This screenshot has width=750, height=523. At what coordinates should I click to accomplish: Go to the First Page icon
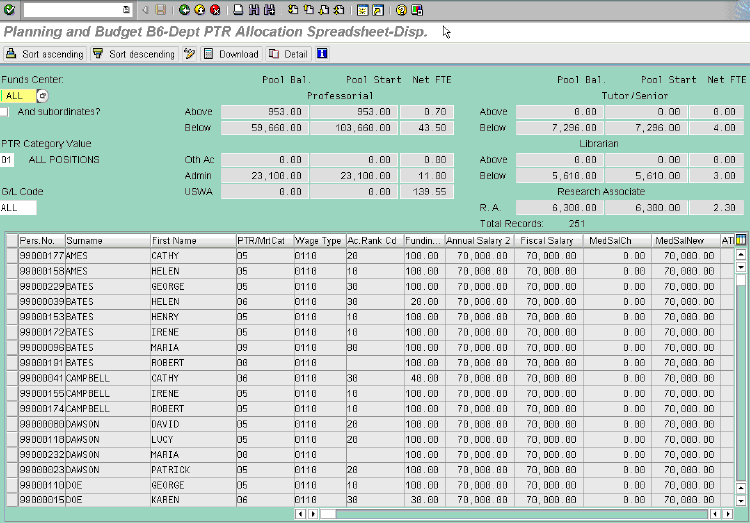pyautogui.click(x=293, y=10)
